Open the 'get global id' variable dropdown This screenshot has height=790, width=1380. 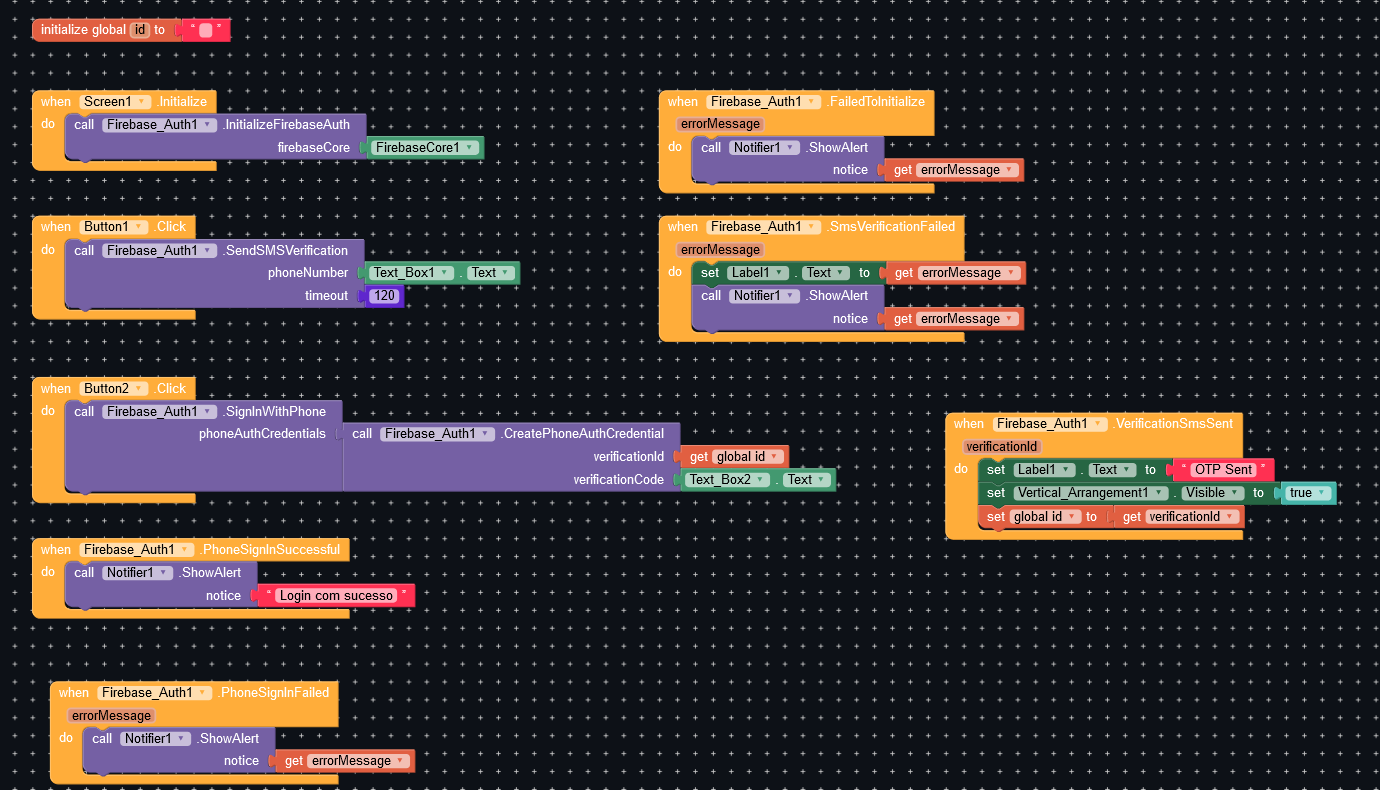point(747,457)
